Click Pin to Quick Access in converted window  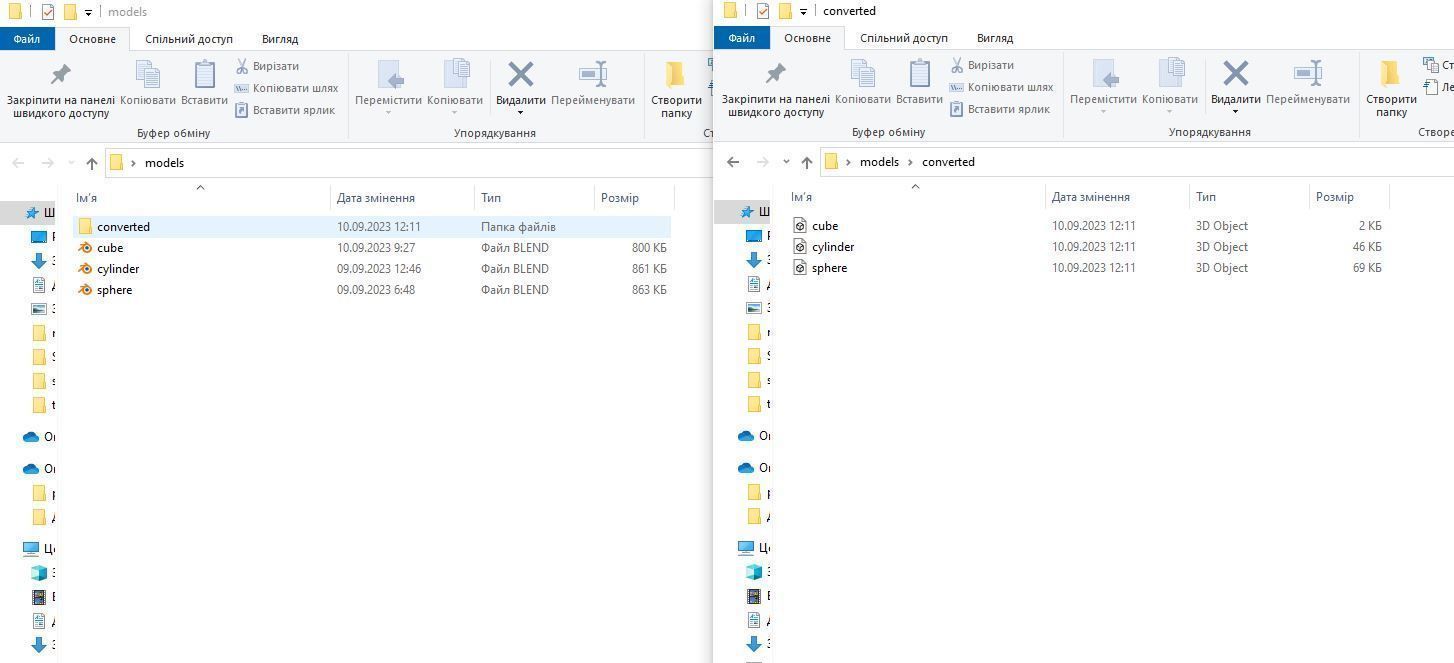tap(775, 88)
